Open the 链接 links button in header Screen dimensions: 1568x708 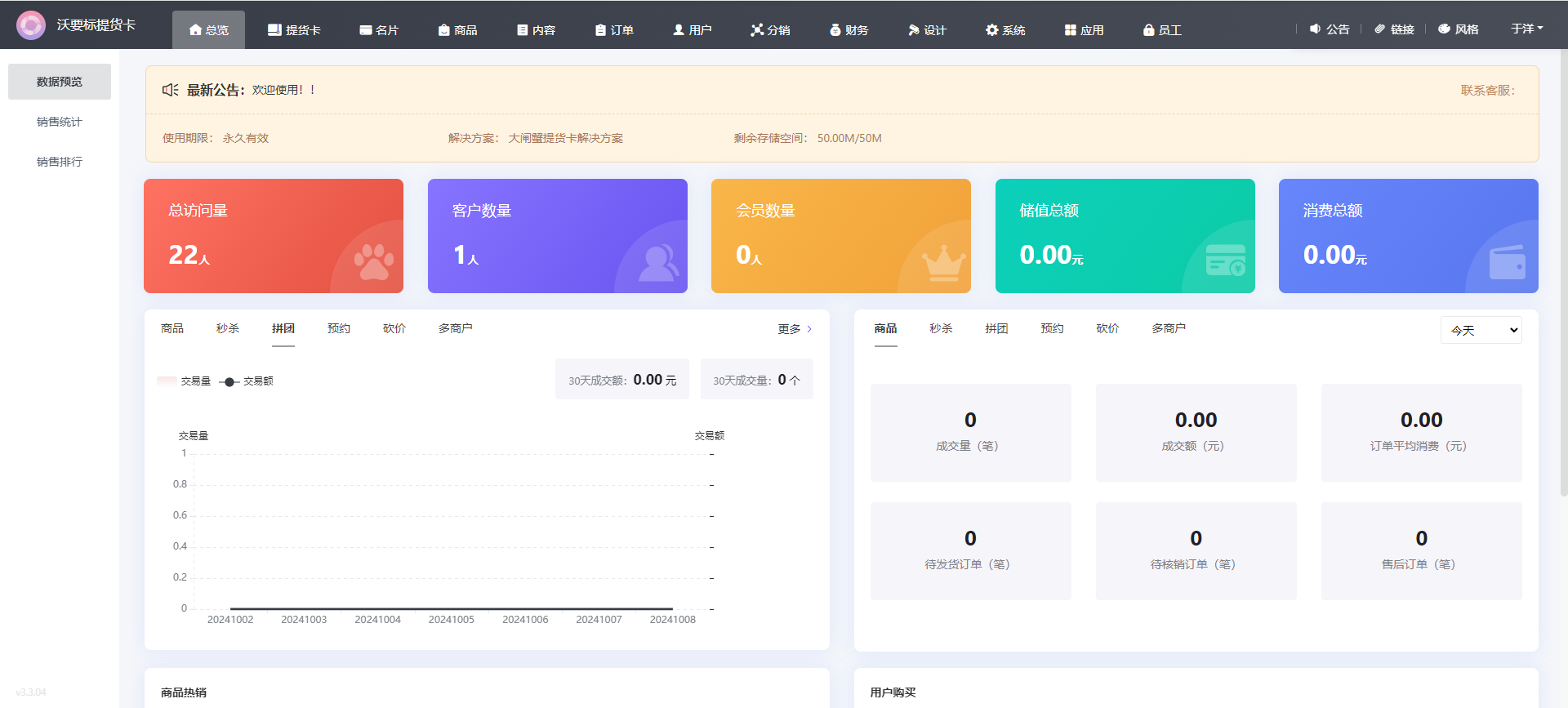(x=1394, y=29)
